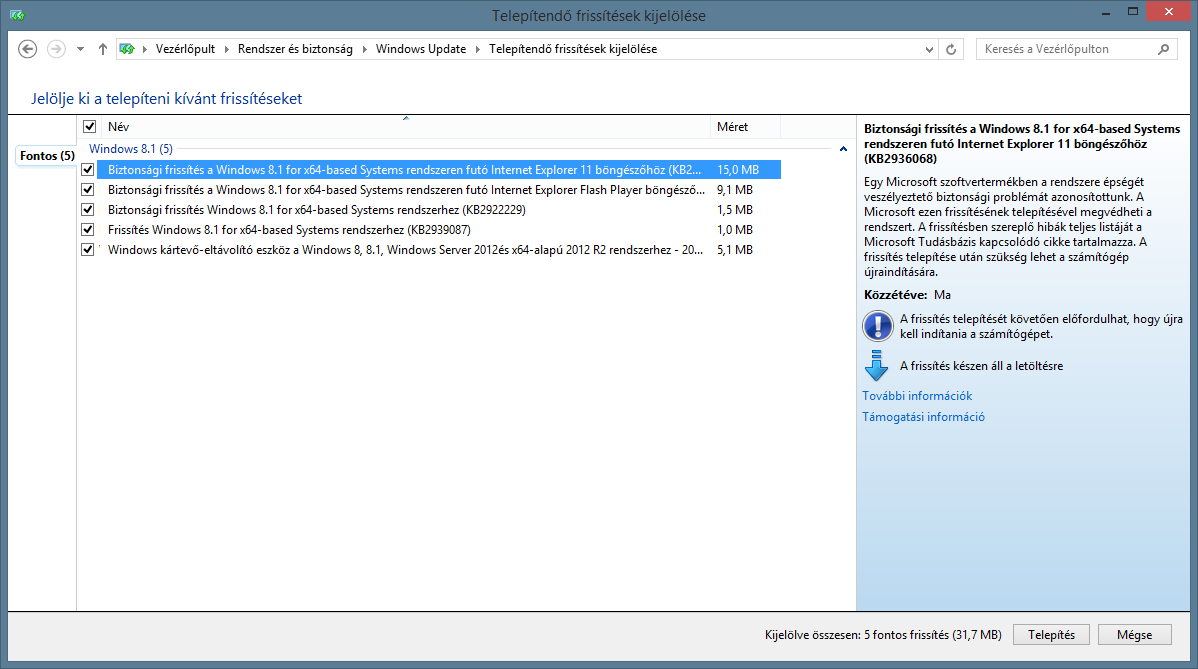This screenshot has width=1198, height=669.
Task: Uncheck the Flash Player security update
Action: (x=88, y=189)
